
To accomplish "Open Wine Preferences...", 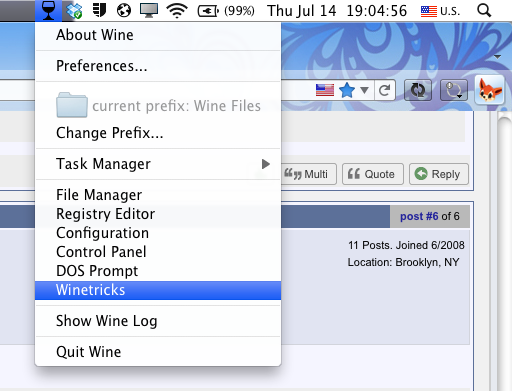I will [x=158, y=66].
